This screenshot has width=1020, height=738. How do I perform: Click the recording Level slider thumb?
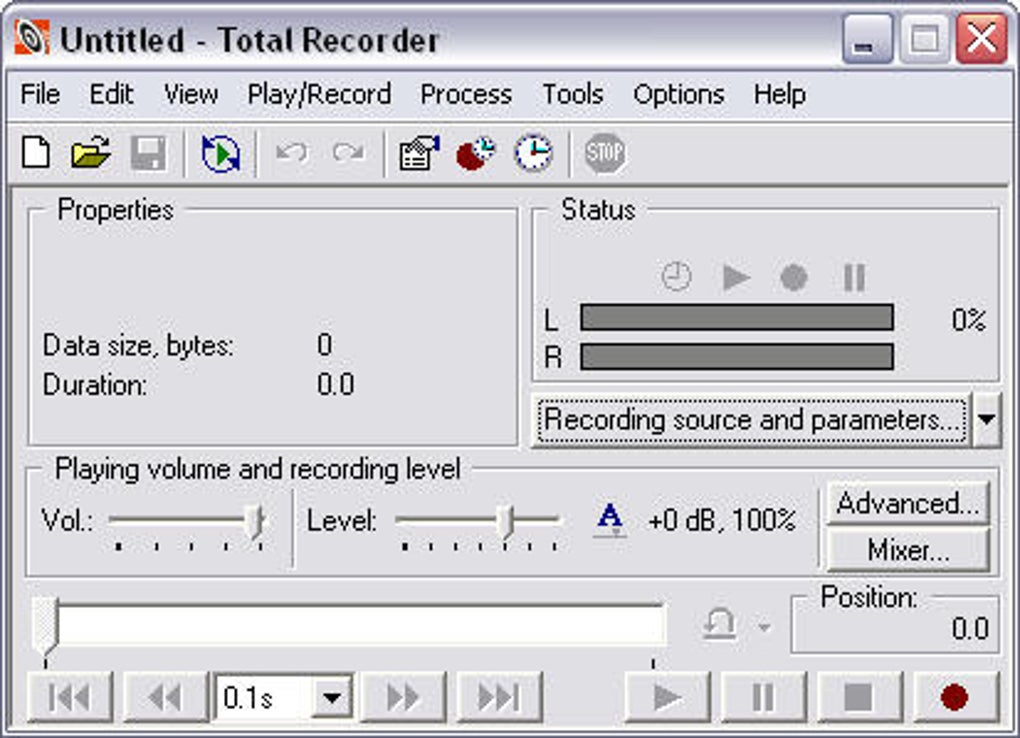(x=506, y=521)
